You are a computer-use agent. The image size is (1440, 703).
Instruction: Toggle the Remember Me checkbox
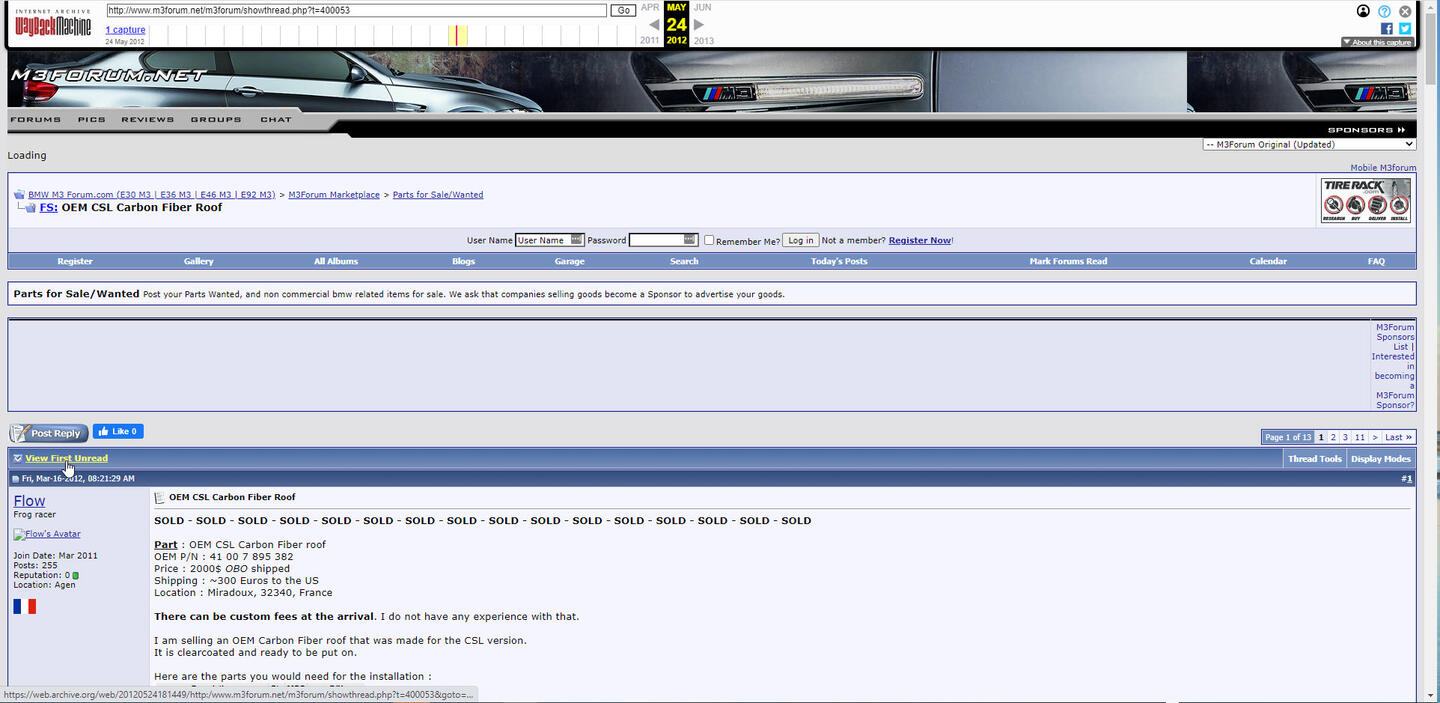709,240
